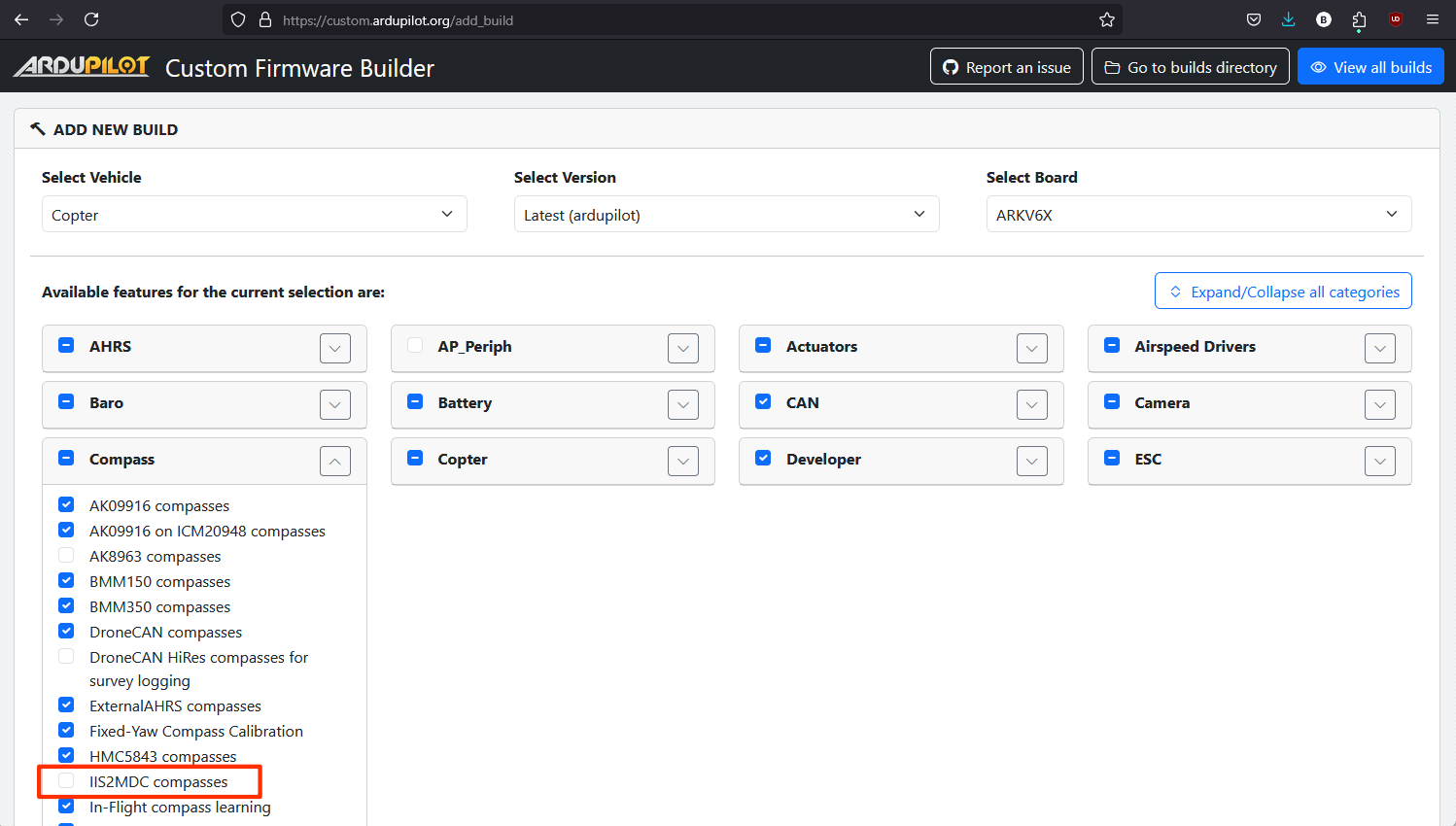Viewport: 1456px width, 826px height.
Task: Enable the AP_Periph category checkbox
Action: [x=415, y=345]
